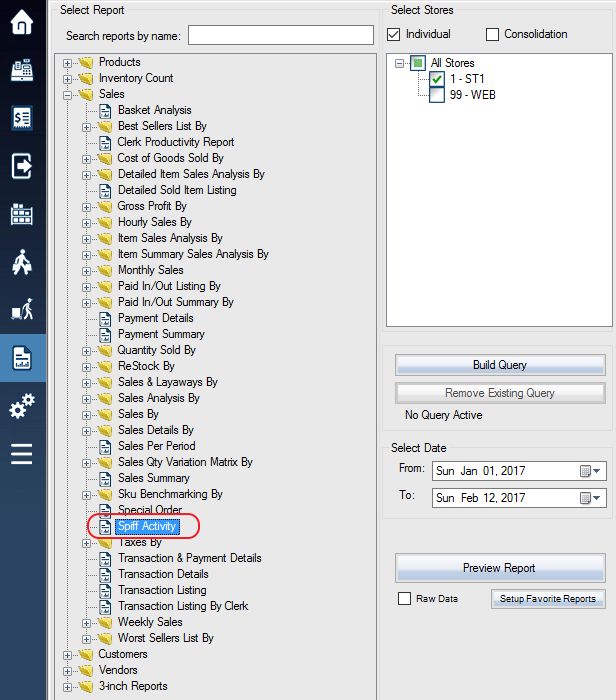
Task: Expand Quantity Sold By node
Action: [87, 351]
